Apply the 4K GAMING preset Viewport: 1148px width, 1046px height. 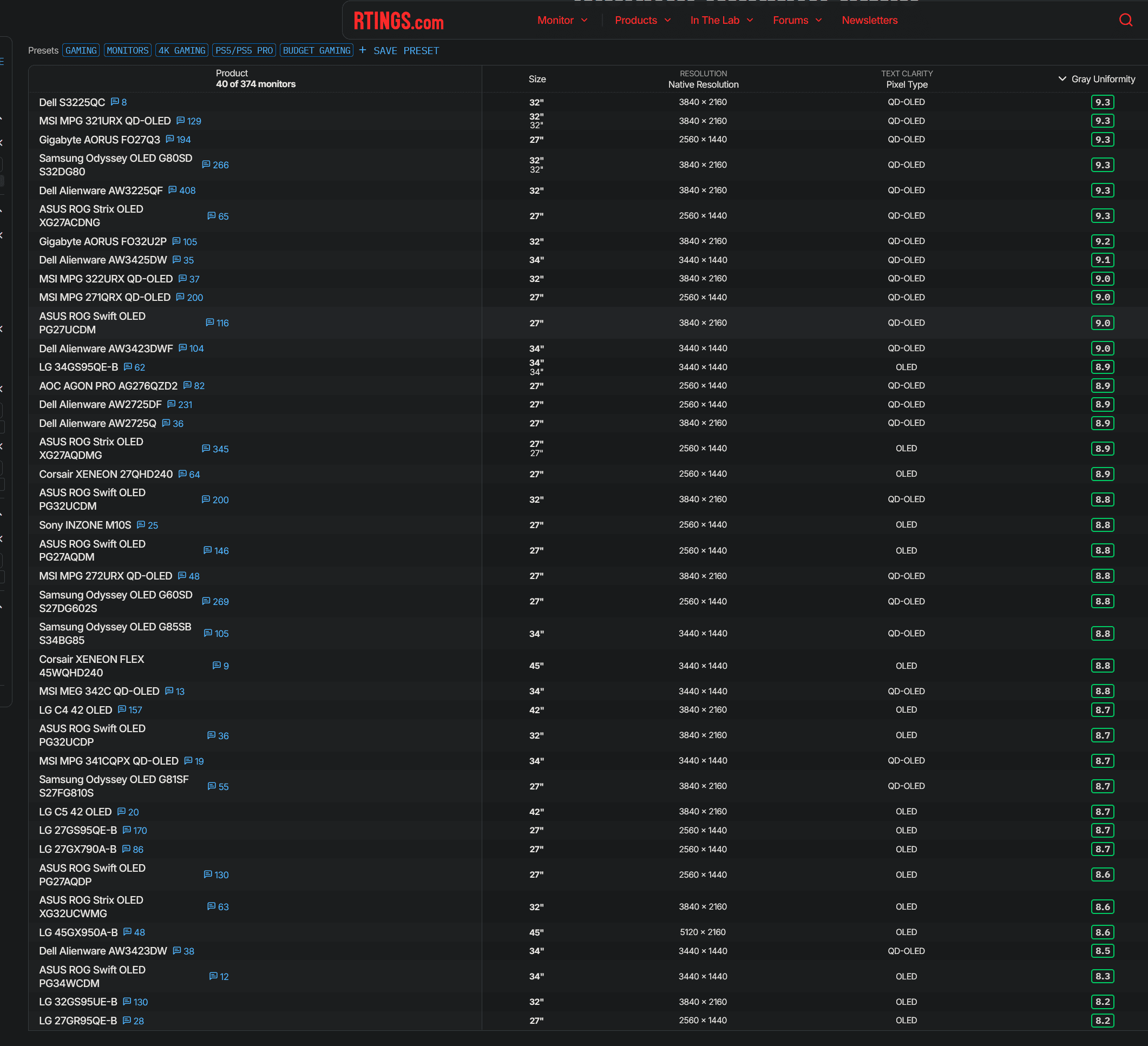[x=182, y=51]
